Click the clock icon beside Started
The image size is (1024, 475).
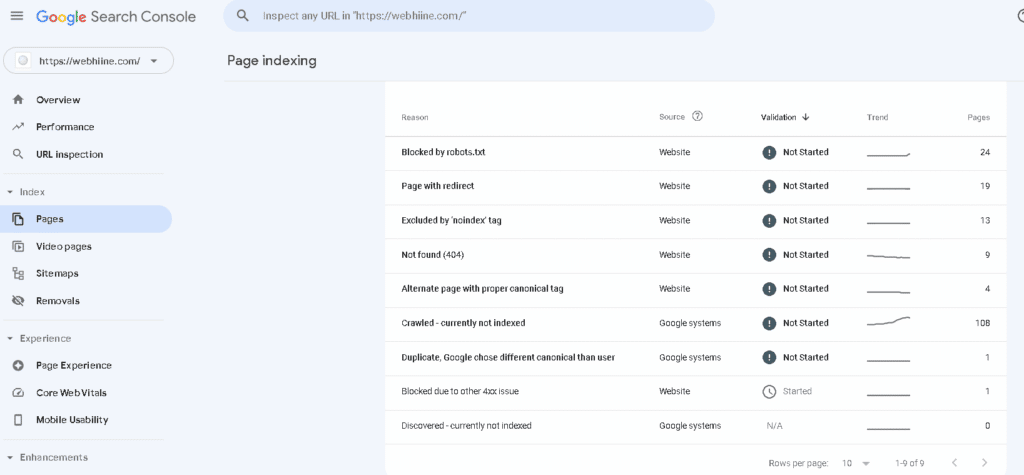(x=769, y=391)
